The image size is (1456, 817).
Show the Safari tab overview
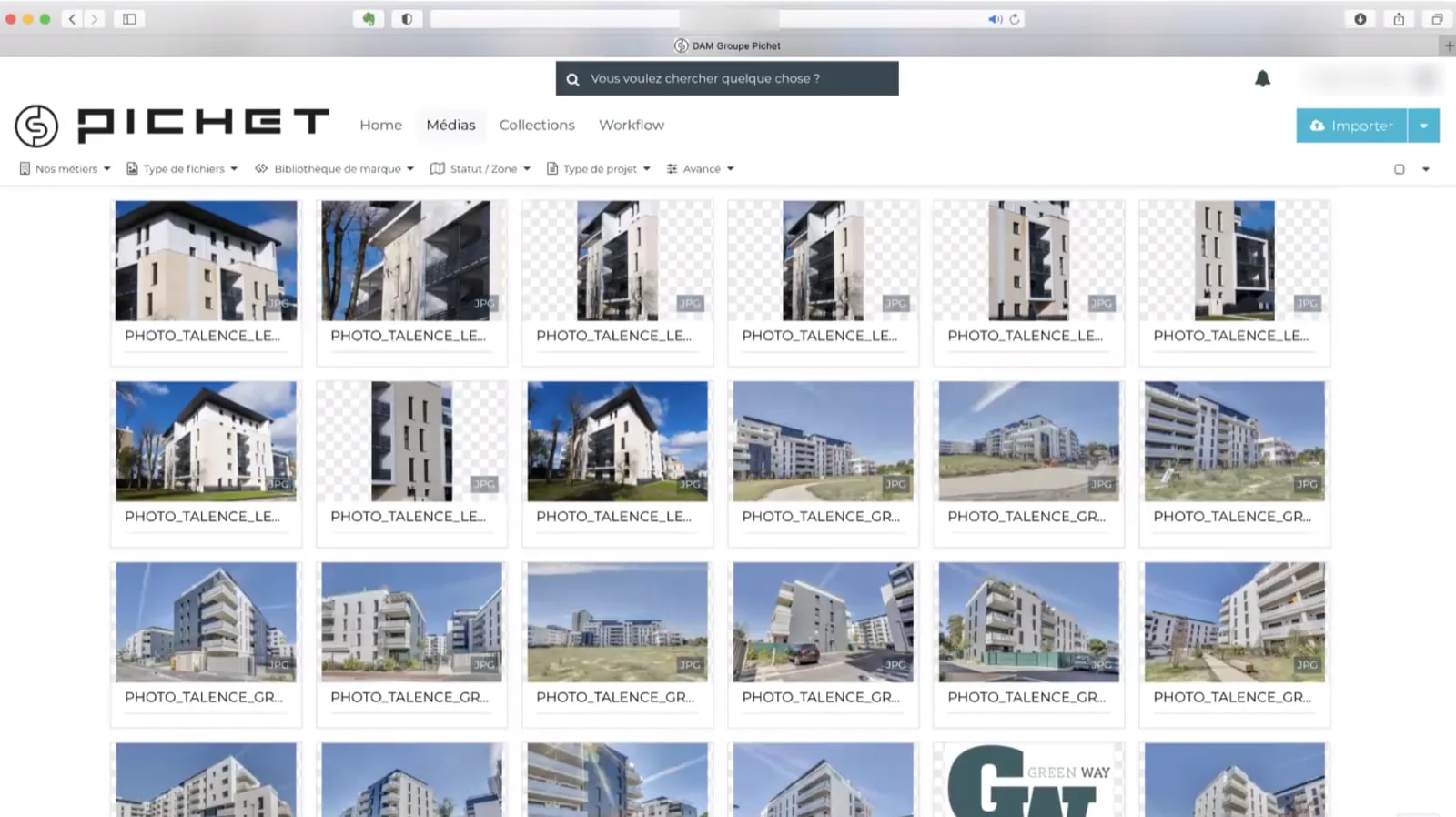[1437, 19]
